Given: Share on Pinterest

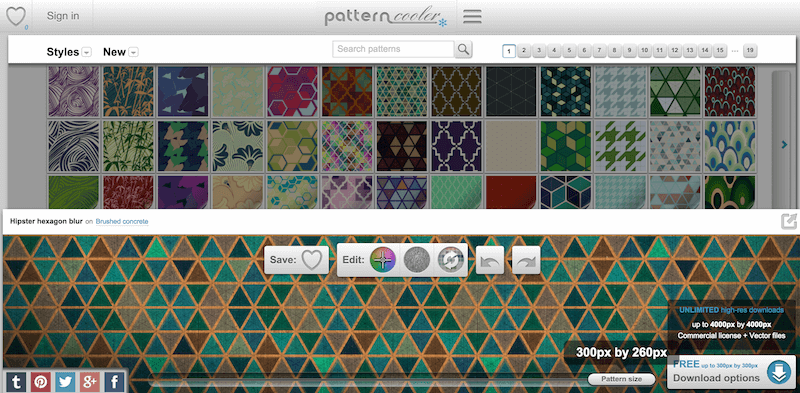Looking at the screenshot, I should [x=41, y=382].
